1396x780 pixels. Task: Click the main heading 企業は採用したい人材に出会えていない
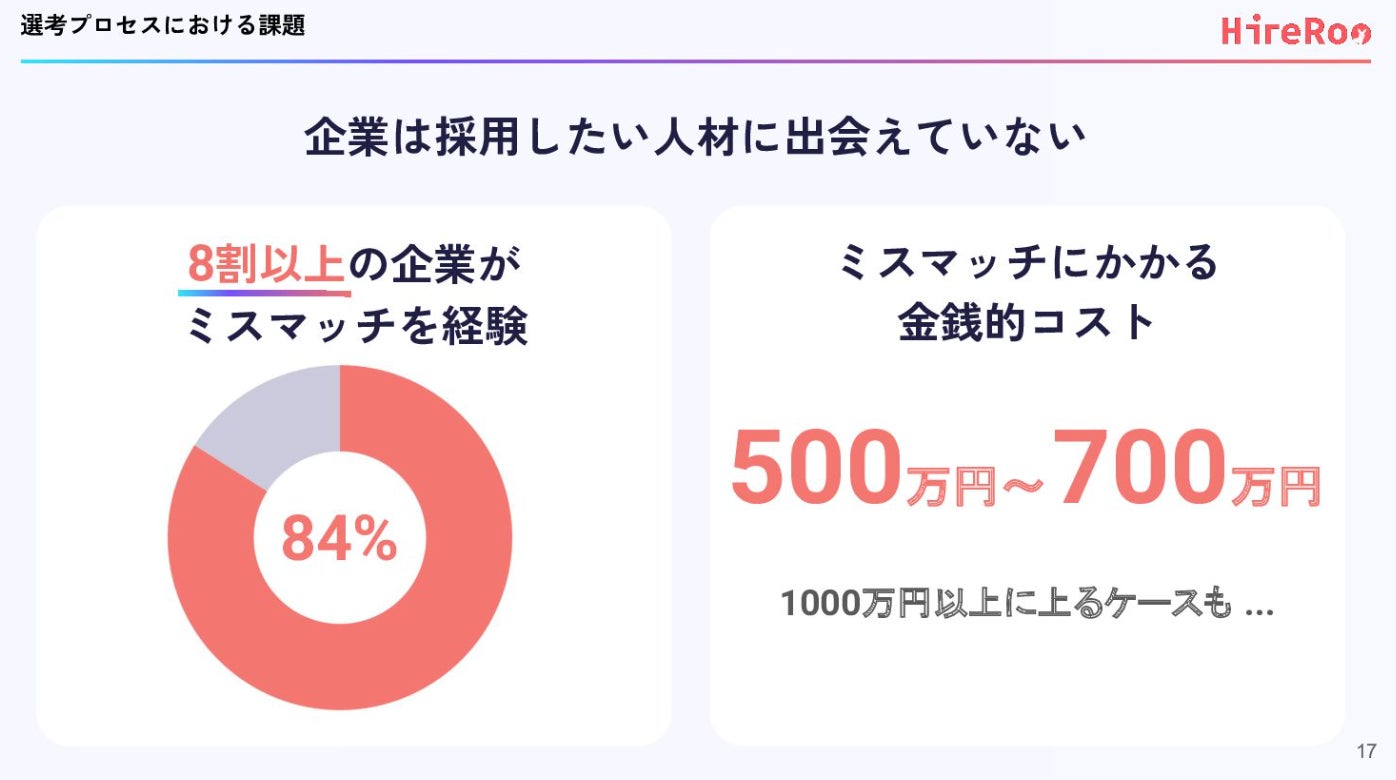coord(695,139)
